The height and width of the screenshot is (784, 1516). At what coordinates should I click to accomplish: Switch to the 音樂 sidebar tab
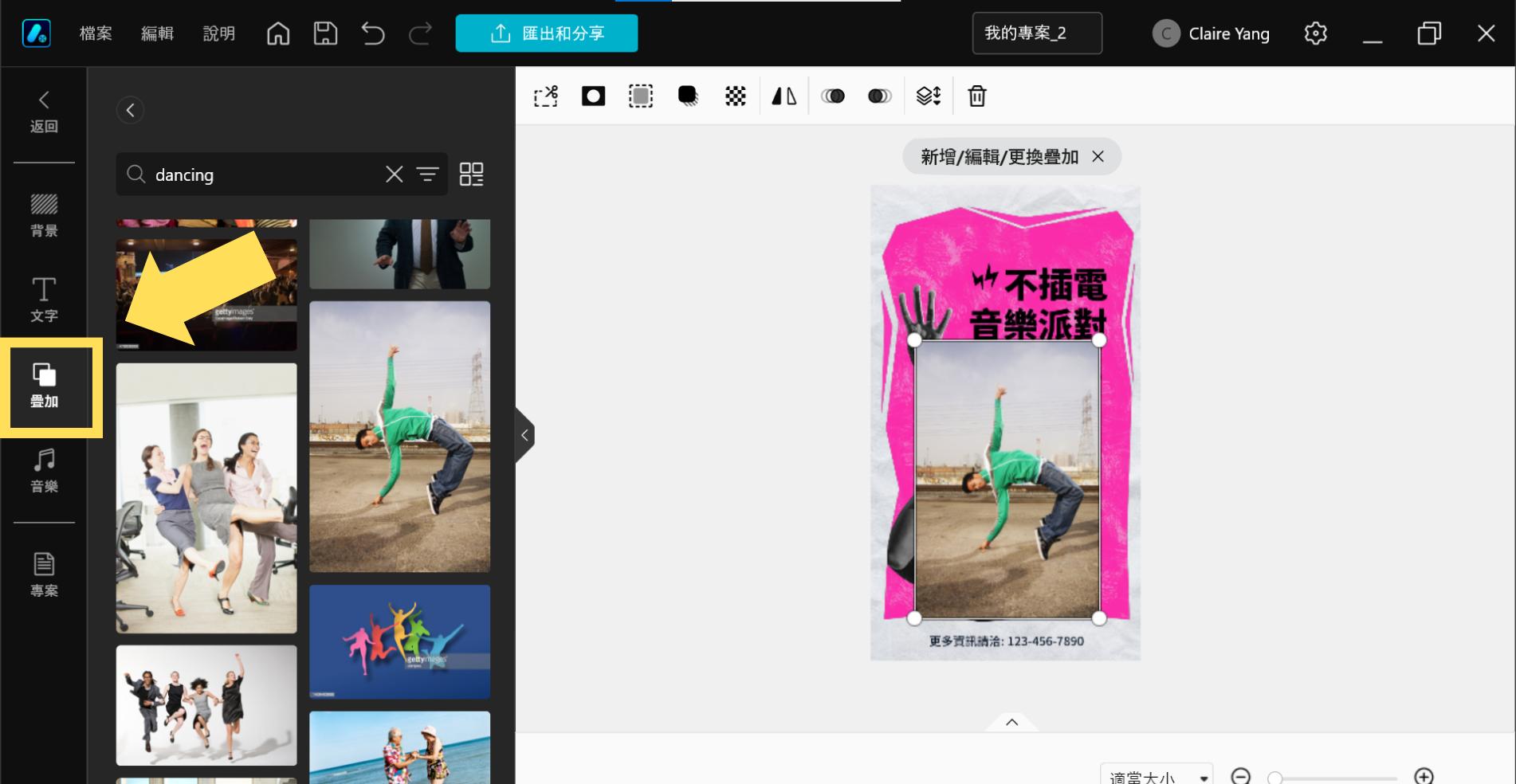[x=44, y=471]
